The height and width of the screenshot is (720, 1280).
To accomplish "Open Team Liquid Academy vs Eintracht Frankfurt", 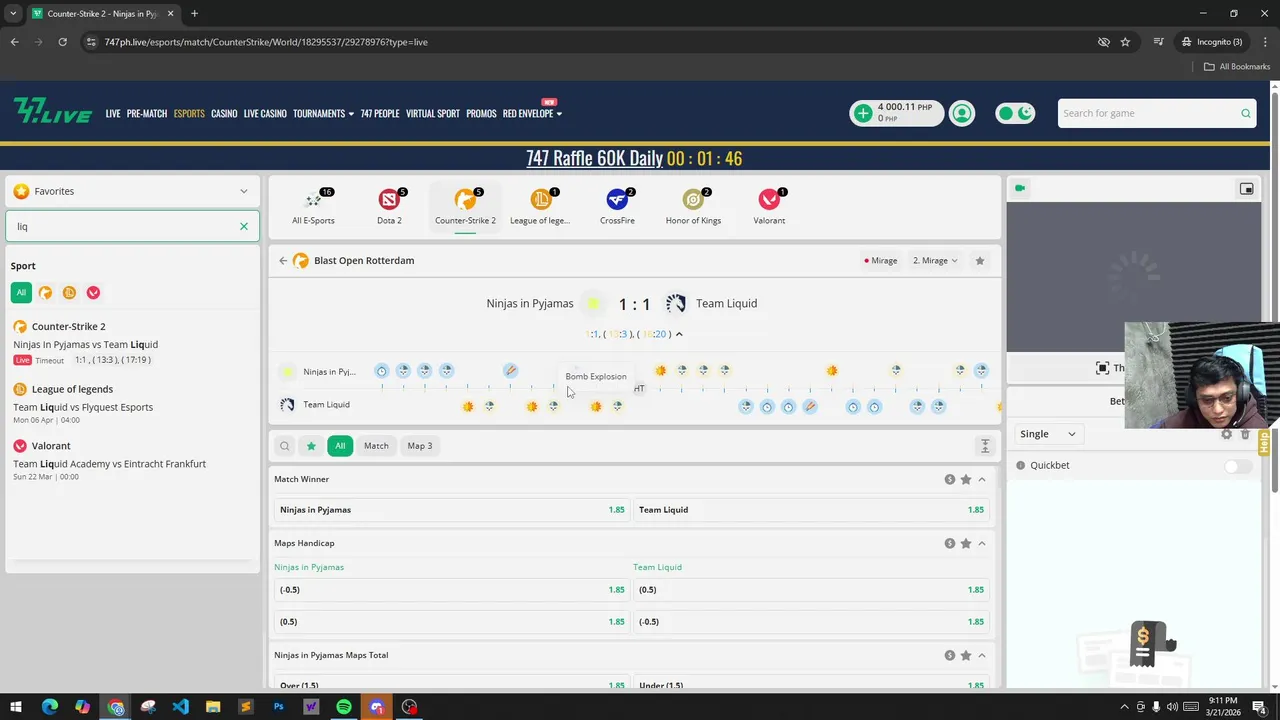I will [x=110, y=464].
